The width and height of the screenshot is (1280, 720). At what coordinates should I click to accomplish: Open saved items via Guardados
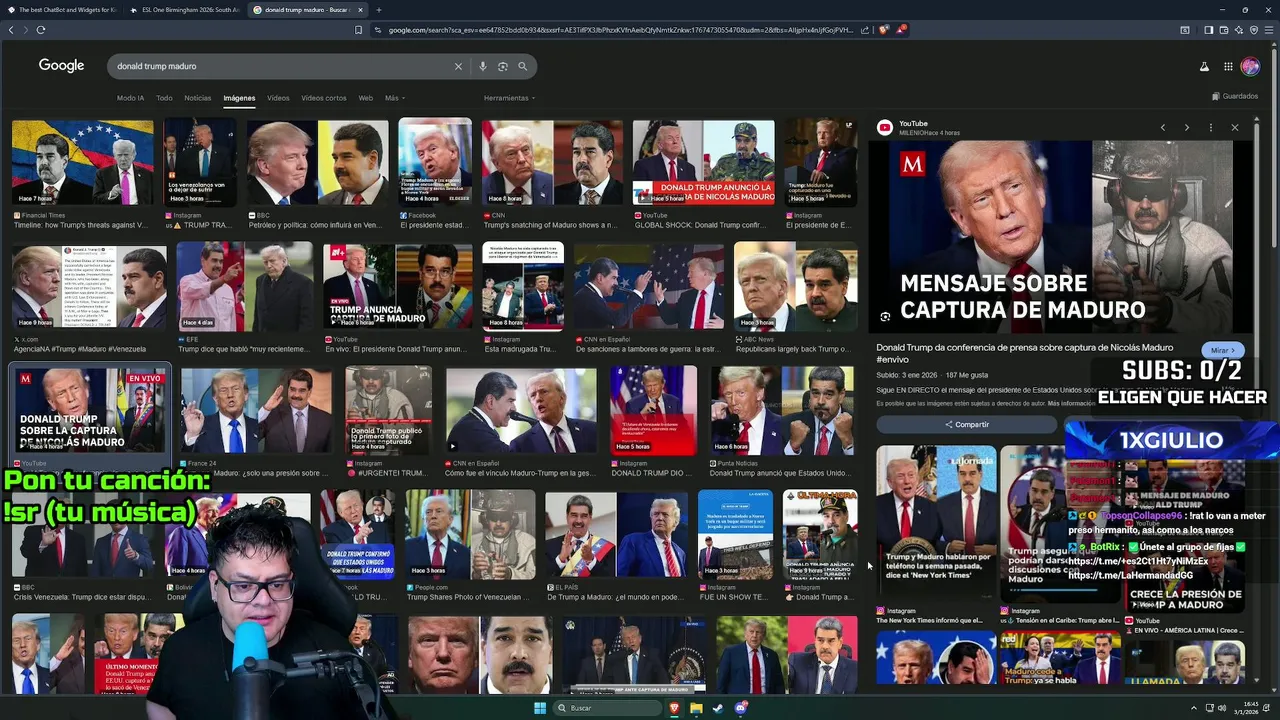[x=1235, y=96]
